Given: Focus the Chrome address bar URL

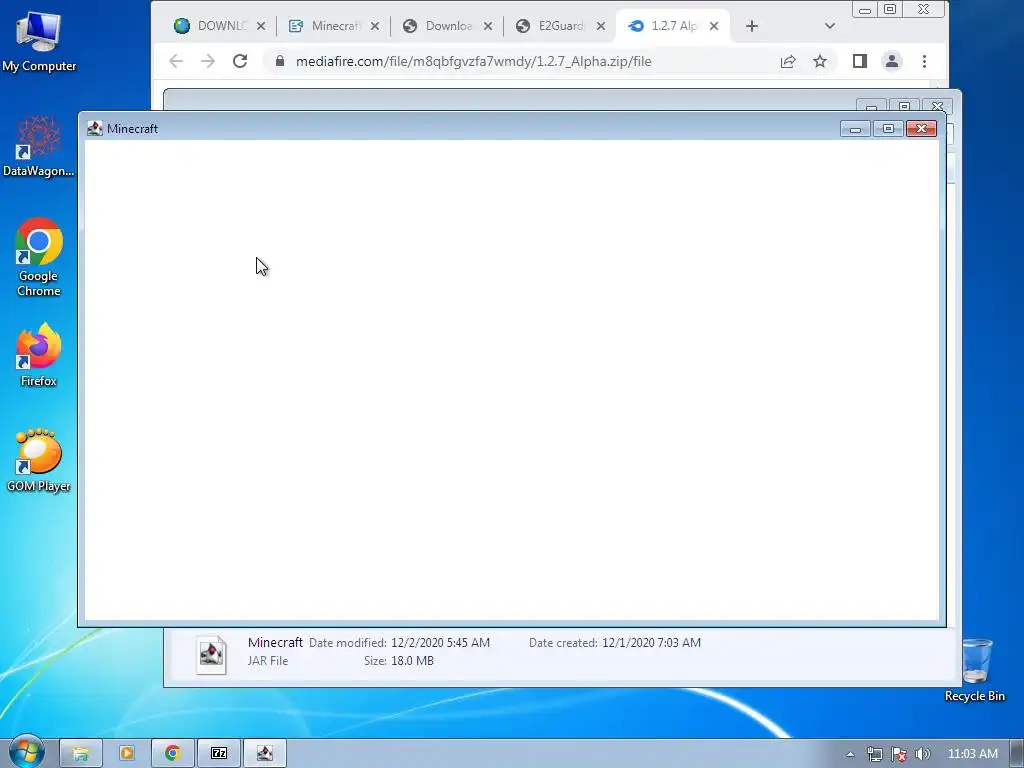Looking at the screenshot, I should [473, 61].
